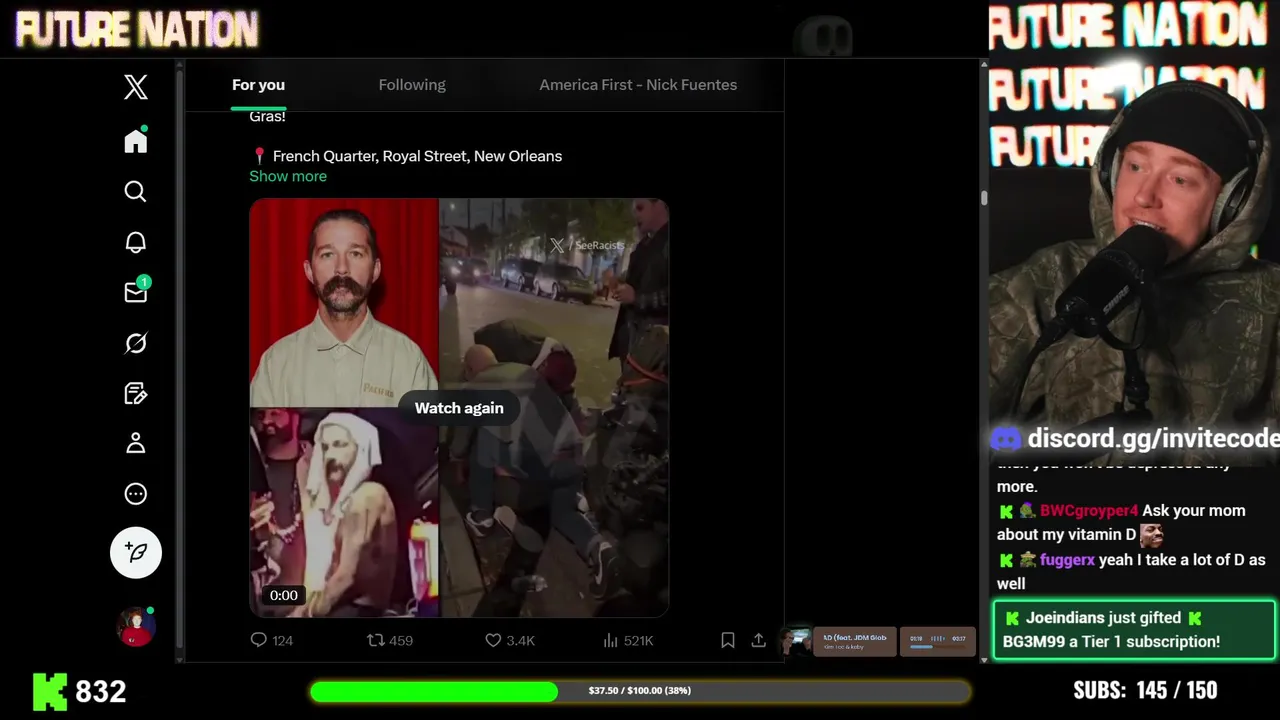Click the gifted Tier 1 subscription alert

click(1134, 630)
